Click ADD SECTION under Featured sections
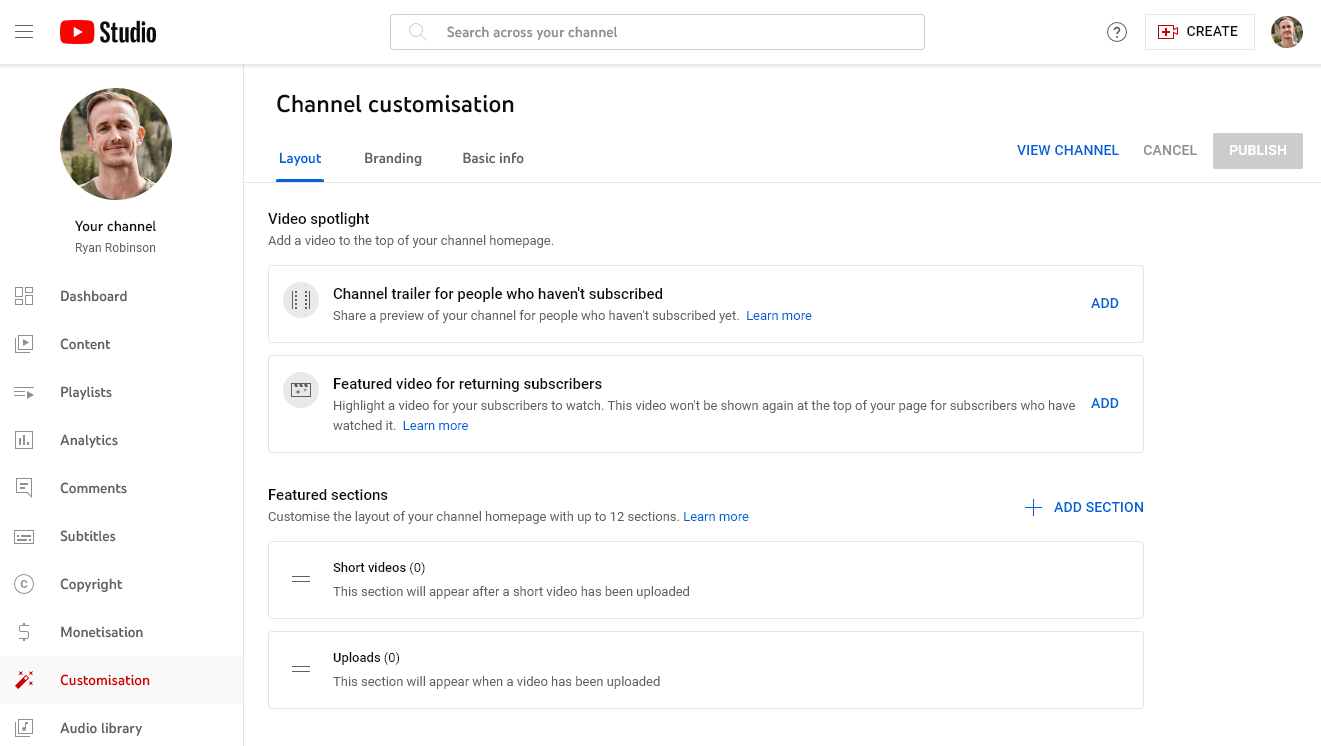 pyautogui.click(x=1085, y=507)
